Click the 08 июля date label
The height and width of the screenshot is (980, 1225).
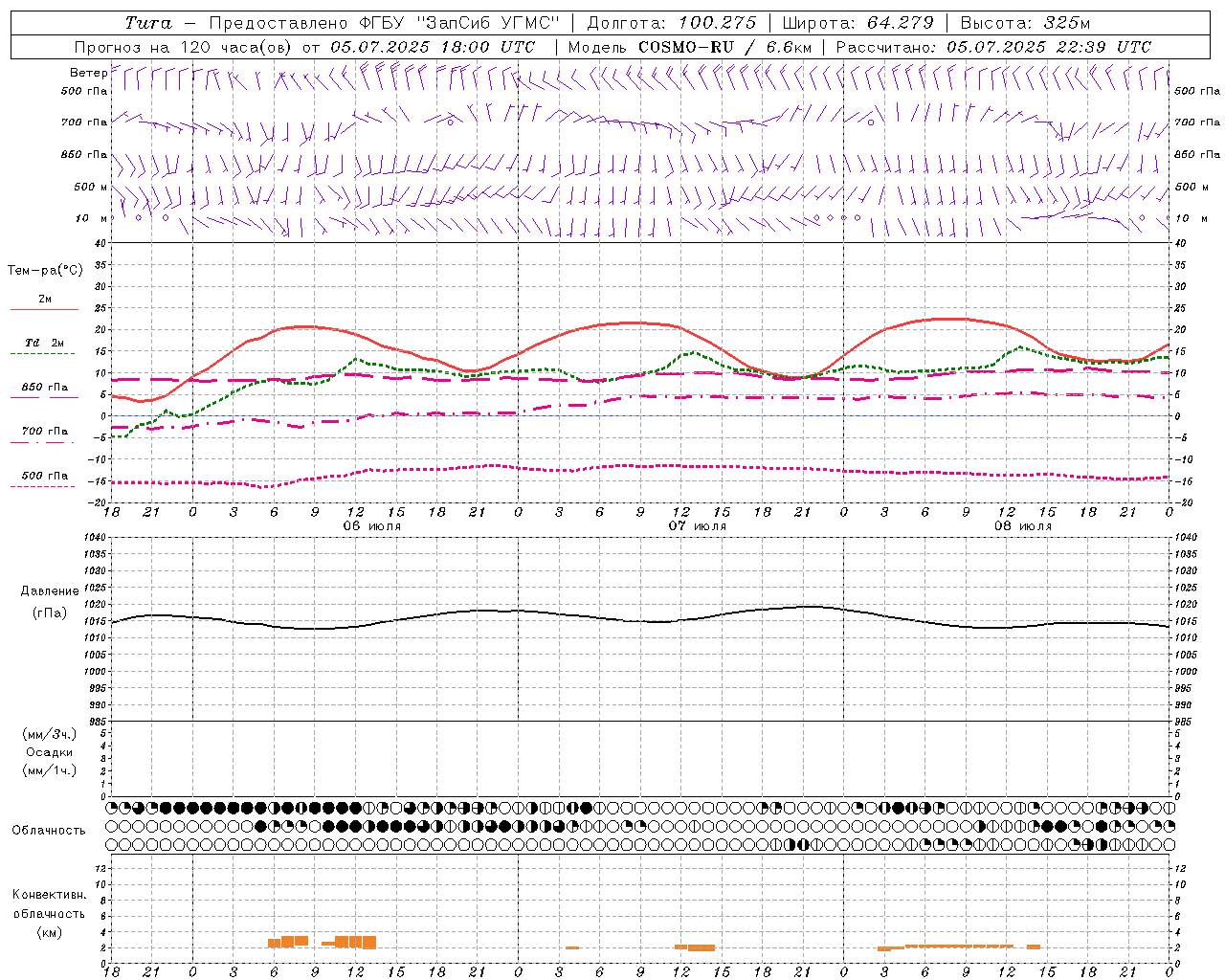1023,526
